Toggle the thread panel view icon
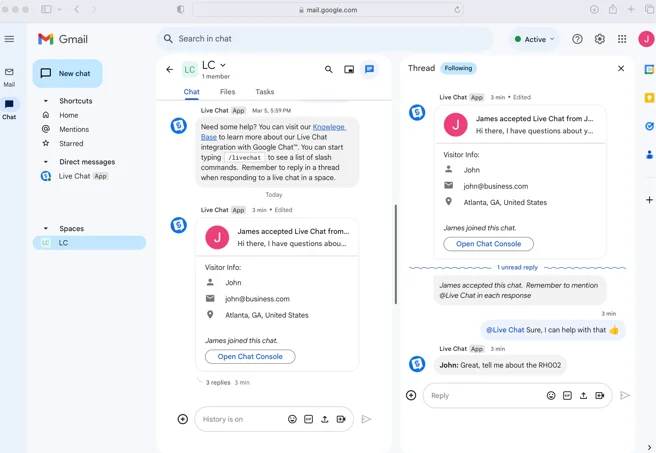 (370, 70)
